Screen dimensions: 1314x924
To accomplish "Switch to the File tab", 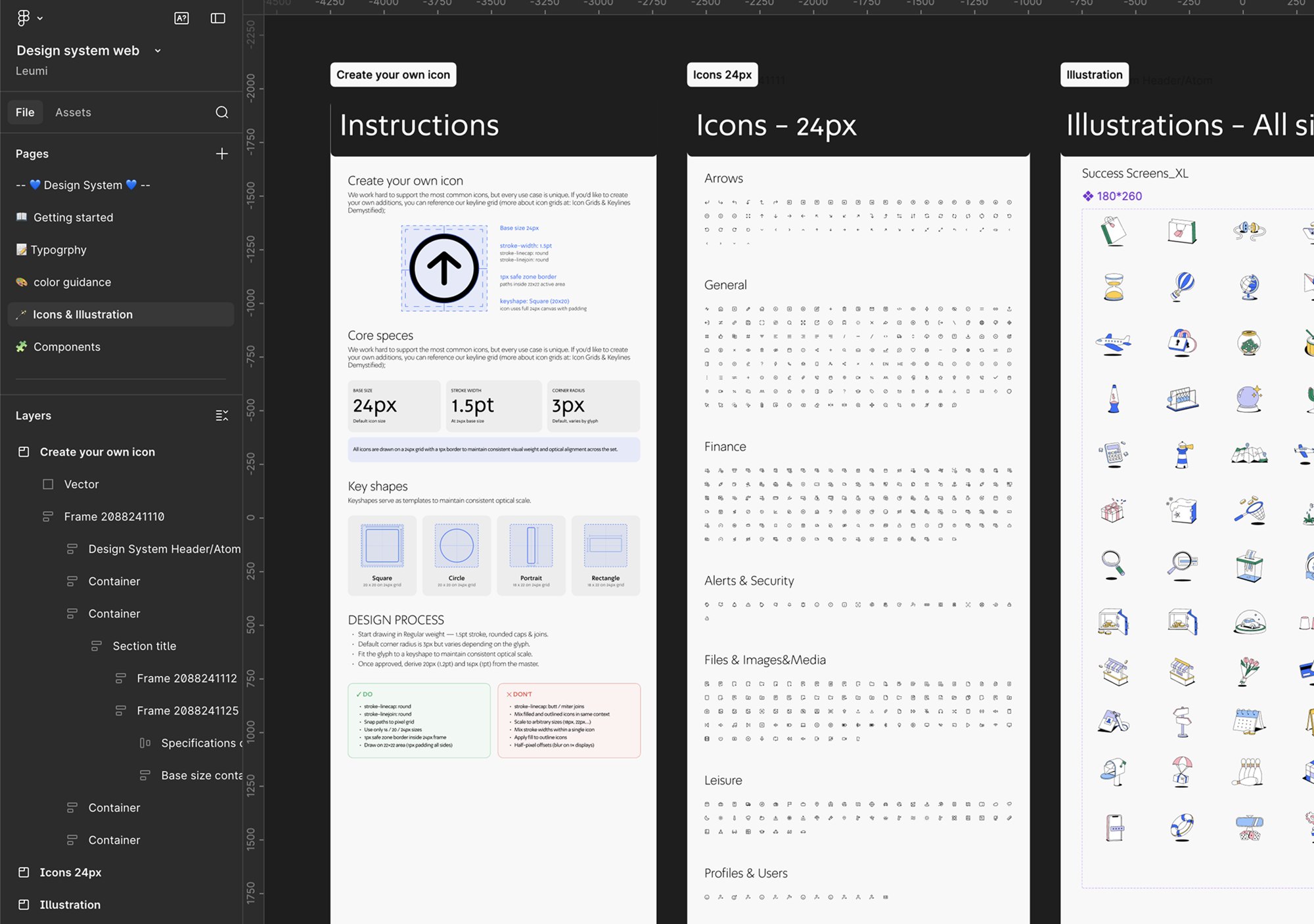I will coord(25,112).
